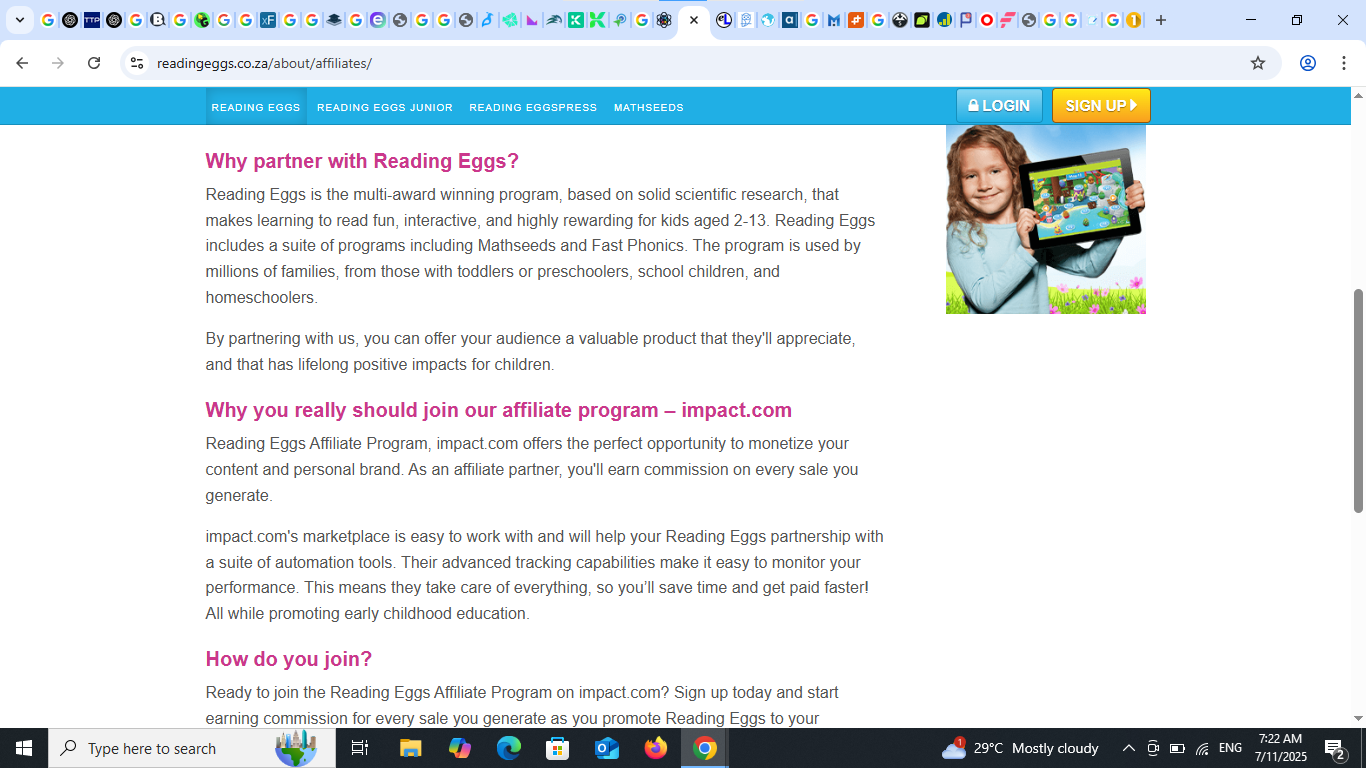Open Task View on the taskbar
1366x768 pixels.
(360, 748)
